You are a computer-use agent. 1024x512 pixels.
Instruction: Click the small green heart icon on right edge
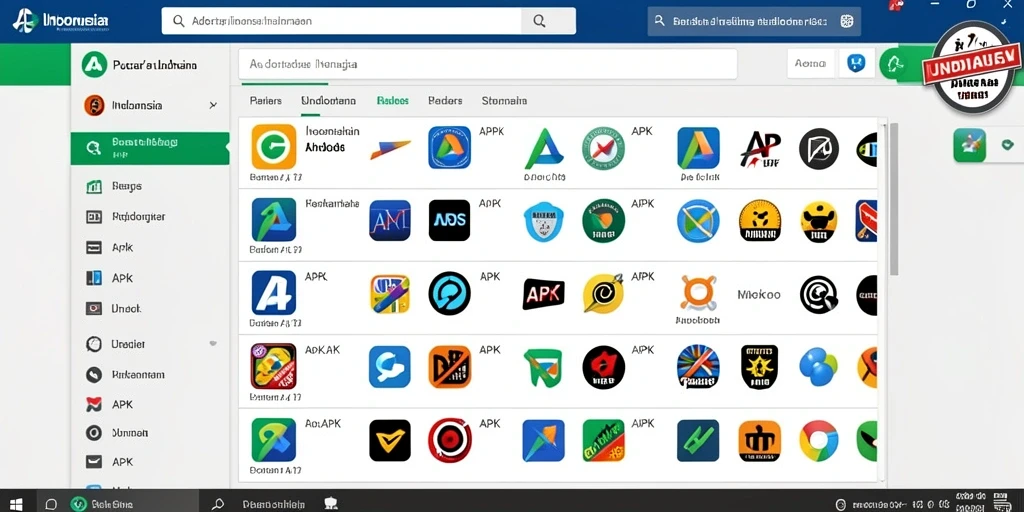tap(1008, 145)
